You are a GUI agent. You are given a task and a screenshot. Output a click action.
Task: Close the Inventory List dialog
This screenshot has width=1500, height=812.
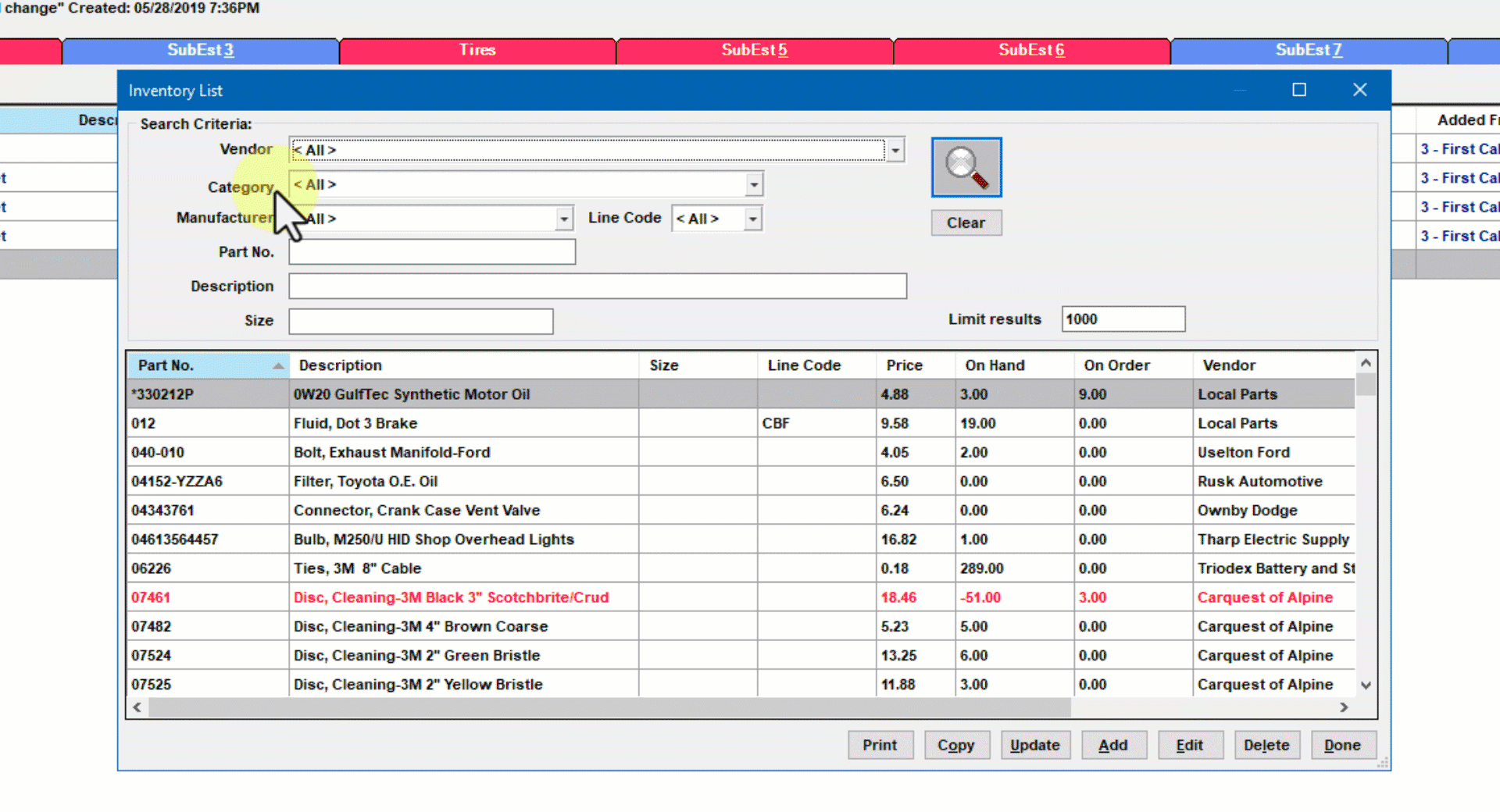coord(1359,90)
